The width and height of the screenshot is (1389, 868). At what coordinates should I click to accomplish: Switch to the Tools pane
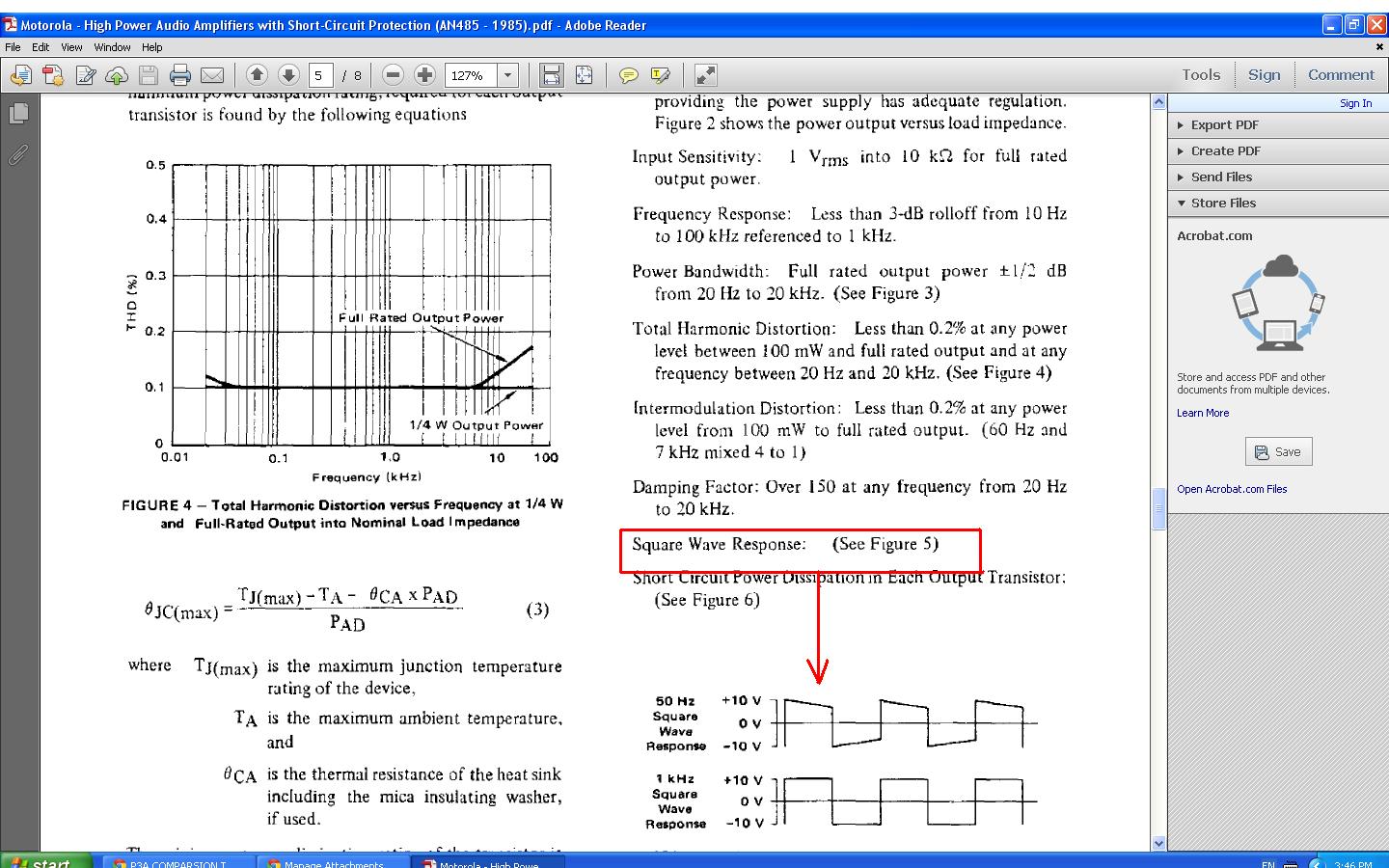coord(1201,74)
